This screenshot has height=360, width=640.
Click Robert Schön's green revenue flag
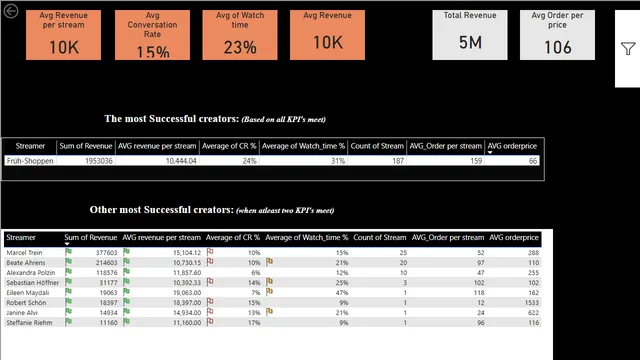pyautogui.click(x=68, y=302)
